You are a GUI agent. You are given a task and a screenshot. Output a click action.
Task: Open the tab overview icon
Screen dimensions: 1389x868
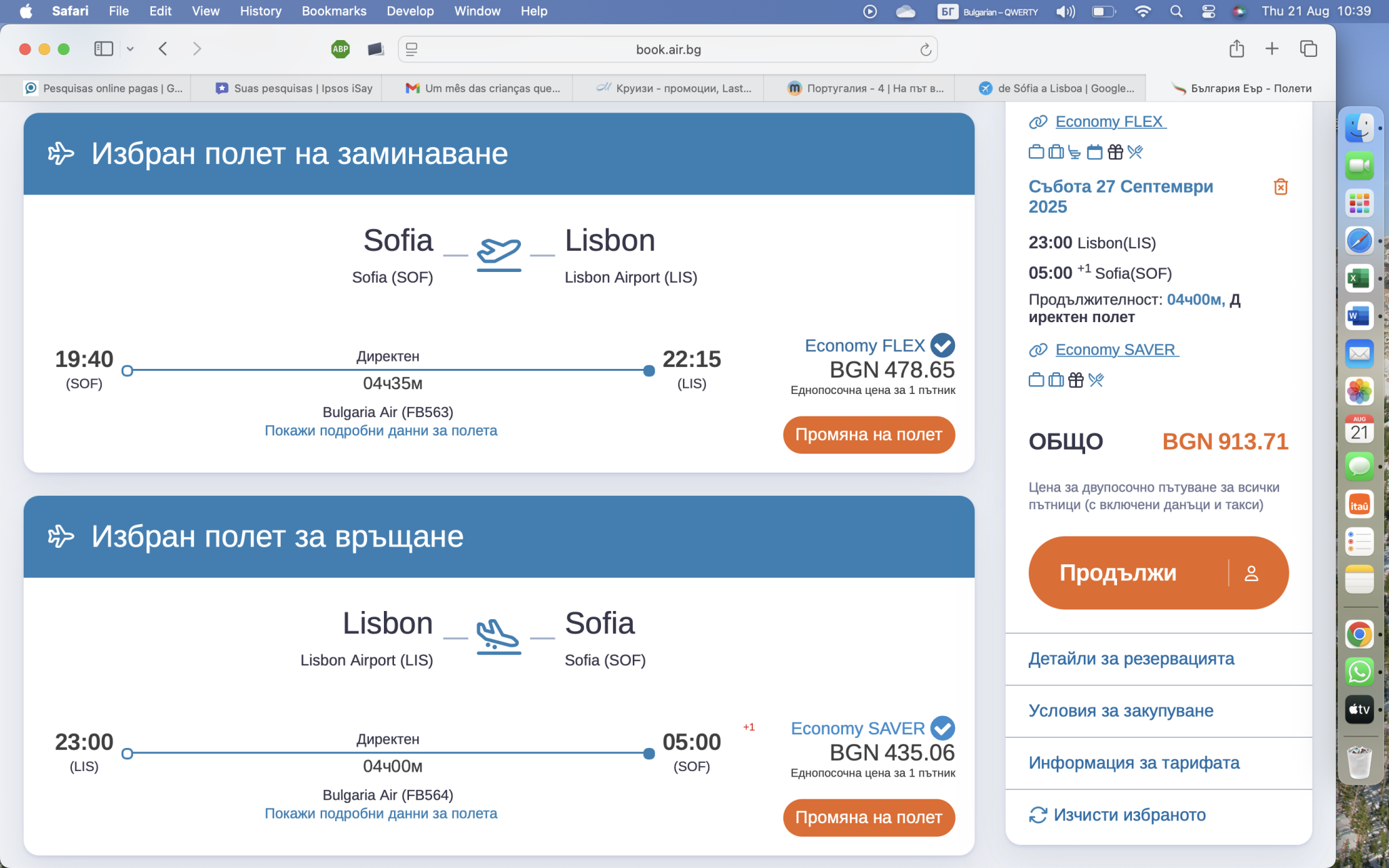coord(1308,49)
